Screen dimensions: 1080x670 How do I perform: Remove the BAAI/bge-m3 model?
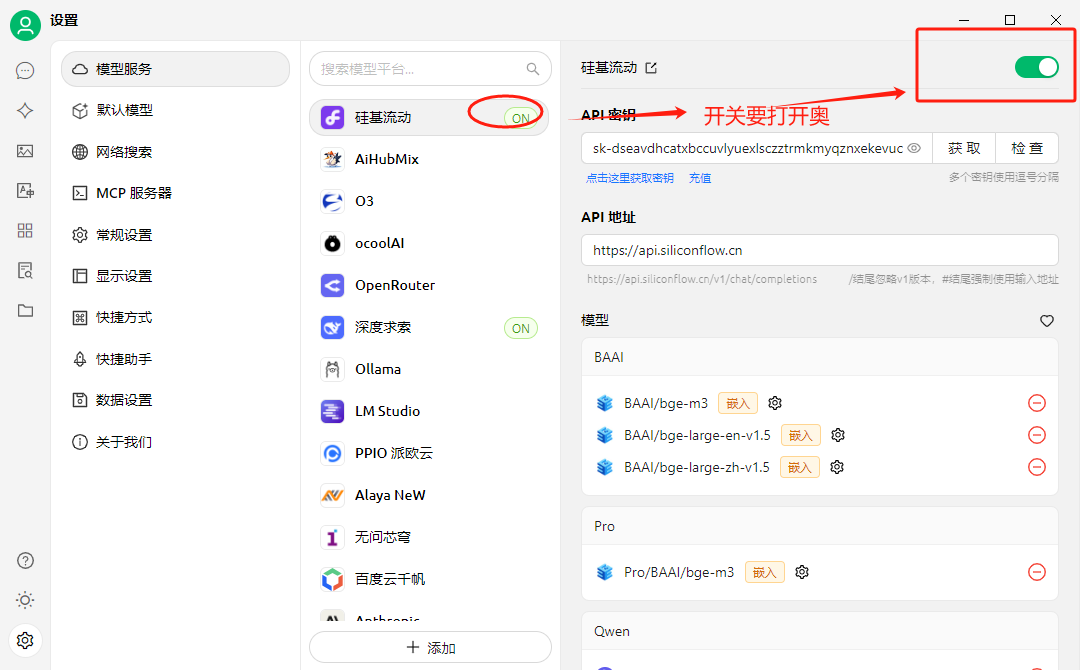[x=1037, y=403]
